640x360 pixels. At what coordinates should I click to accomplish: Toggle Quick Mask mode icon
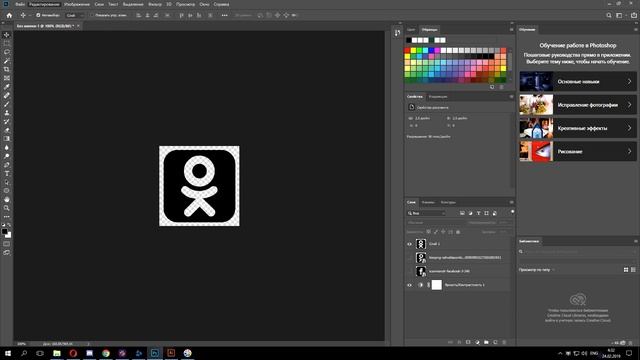[7, 244]
